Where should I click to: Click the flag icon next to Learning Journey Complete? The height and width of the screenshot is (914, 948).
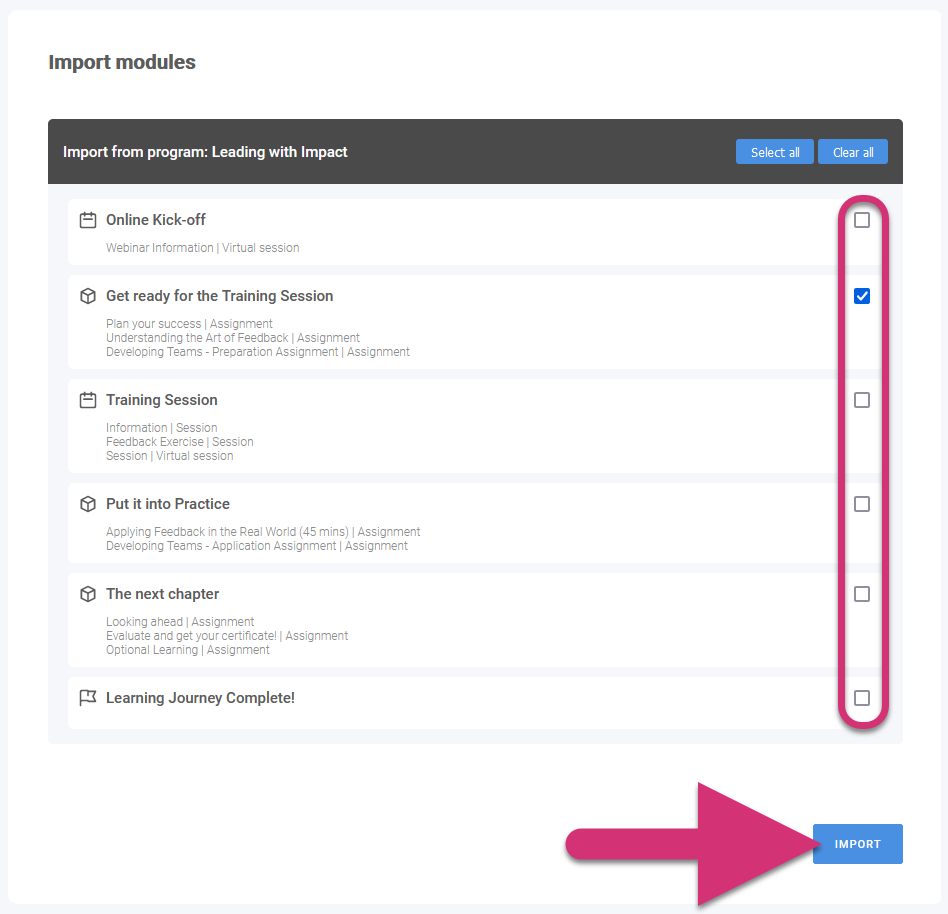(87, 697)
